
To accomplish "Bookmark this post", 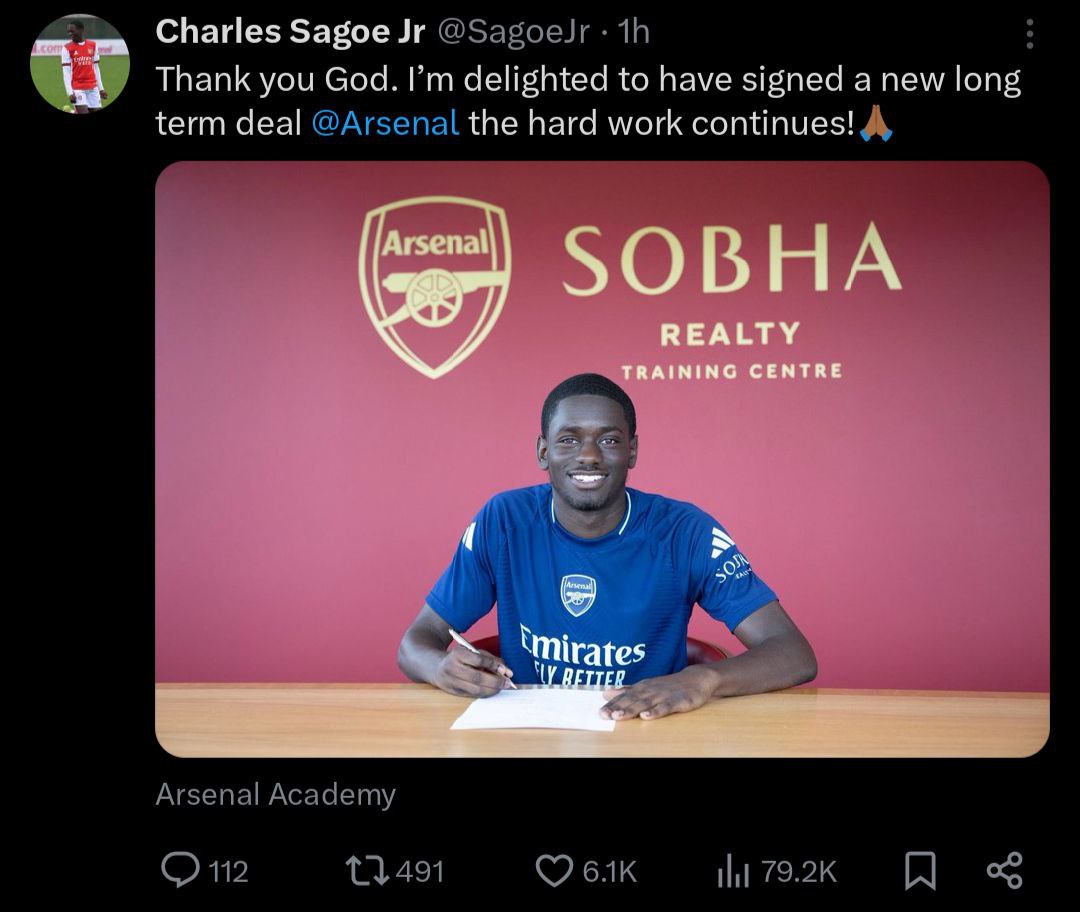I will 919,870.
